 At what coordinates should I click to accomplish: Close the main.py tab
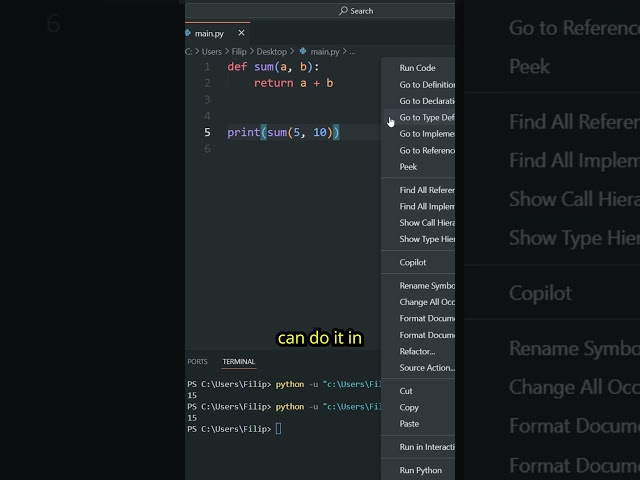pyautogui.click(x=241, y=33)
